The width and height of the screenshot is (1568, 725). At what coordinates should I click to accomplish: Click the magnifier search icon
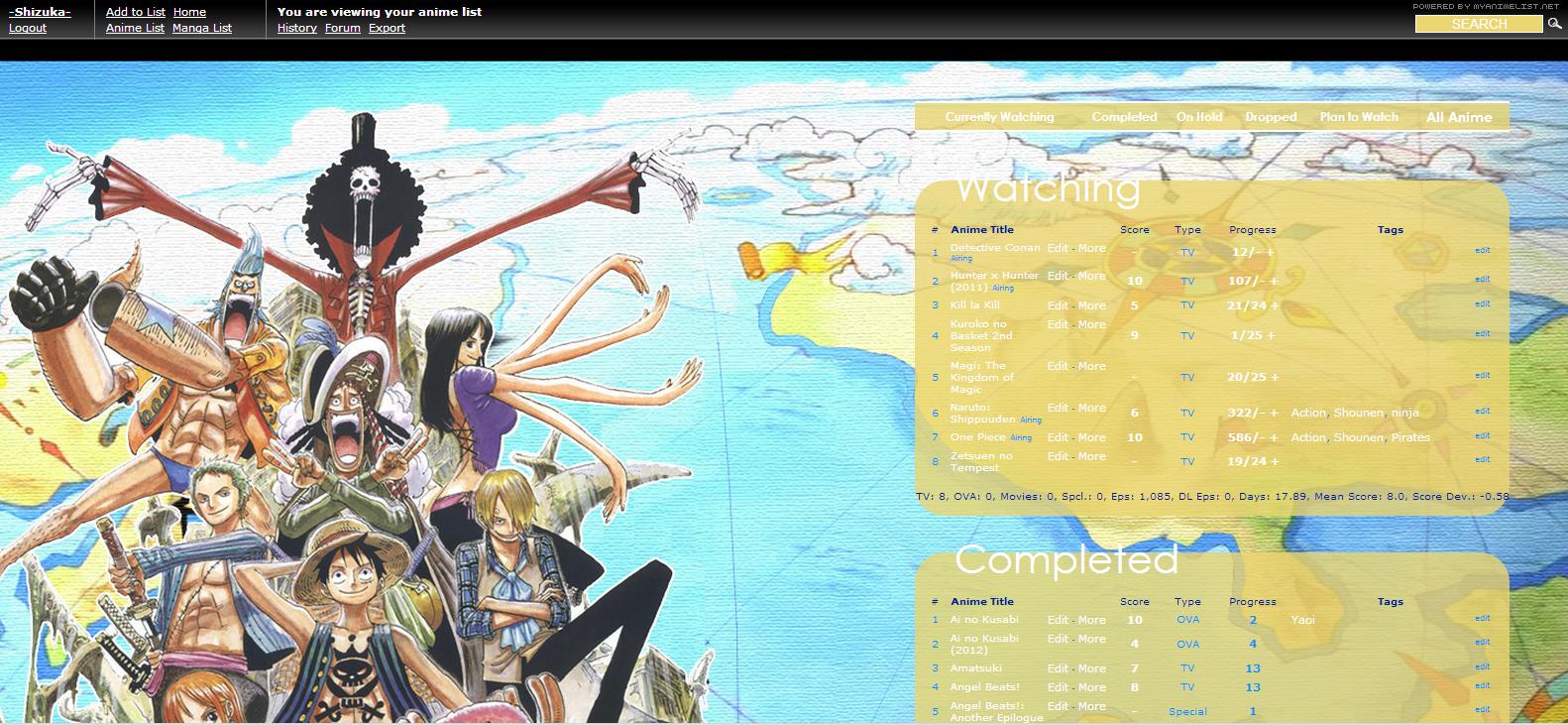tap(1554, 24)
